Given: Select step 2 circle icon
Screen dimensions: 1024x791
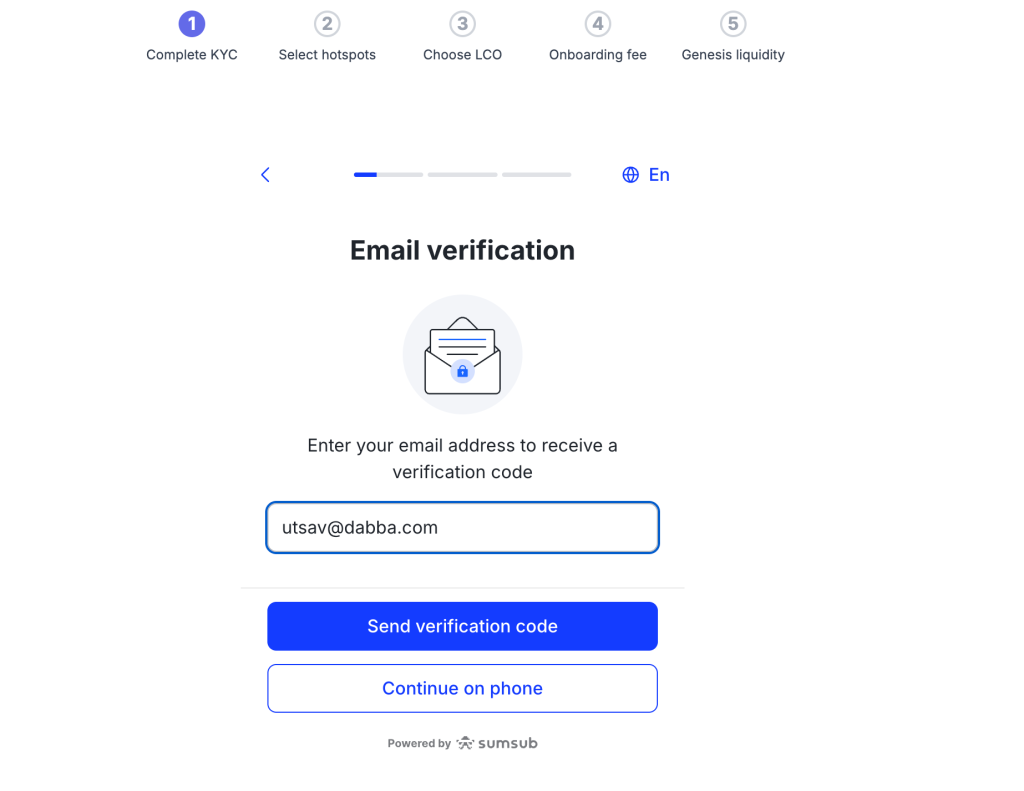Looking at the screenshot, I should tap(327, 24).
